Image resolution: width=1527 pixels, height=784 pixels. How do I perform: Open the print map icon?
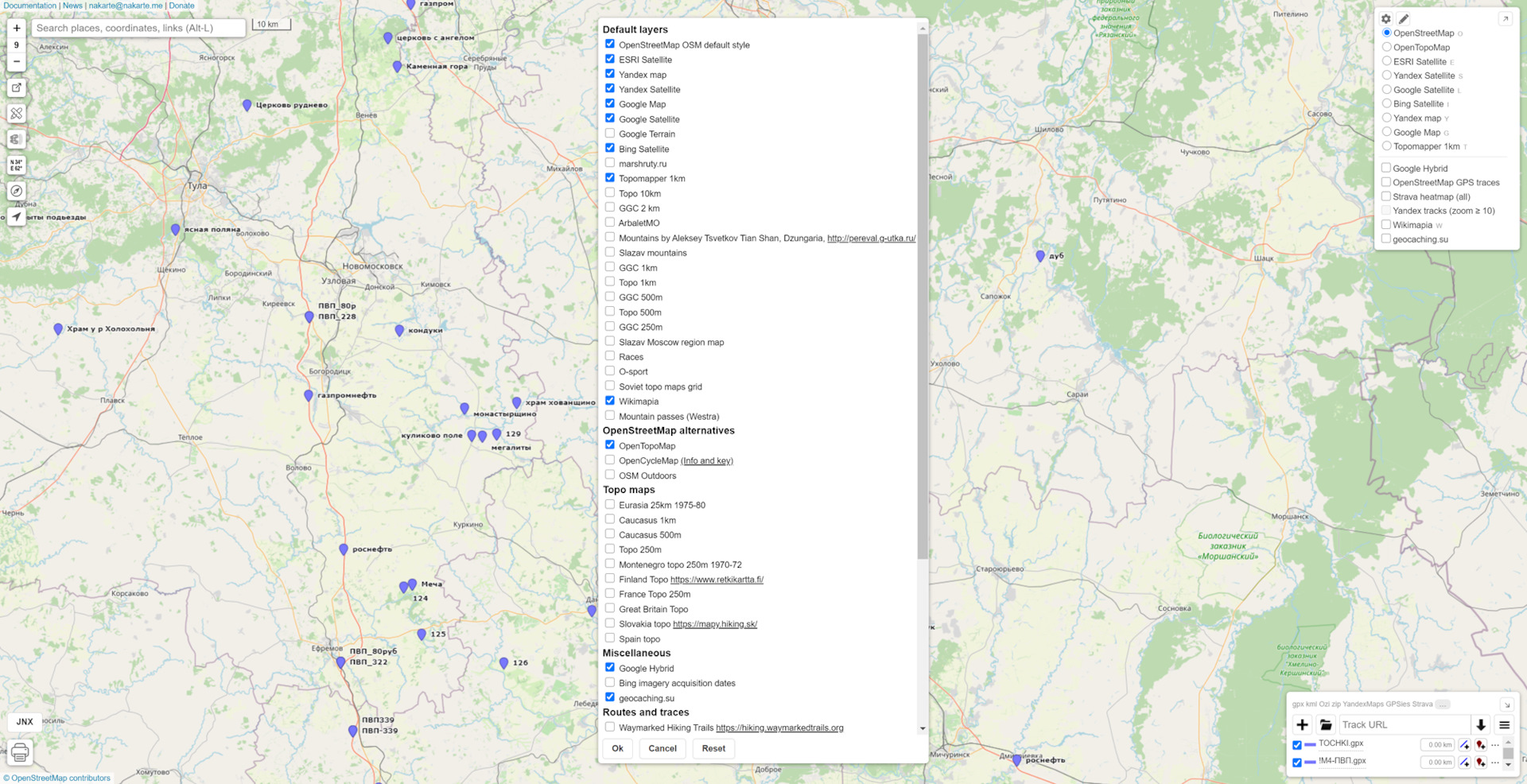tap(20, 752)
